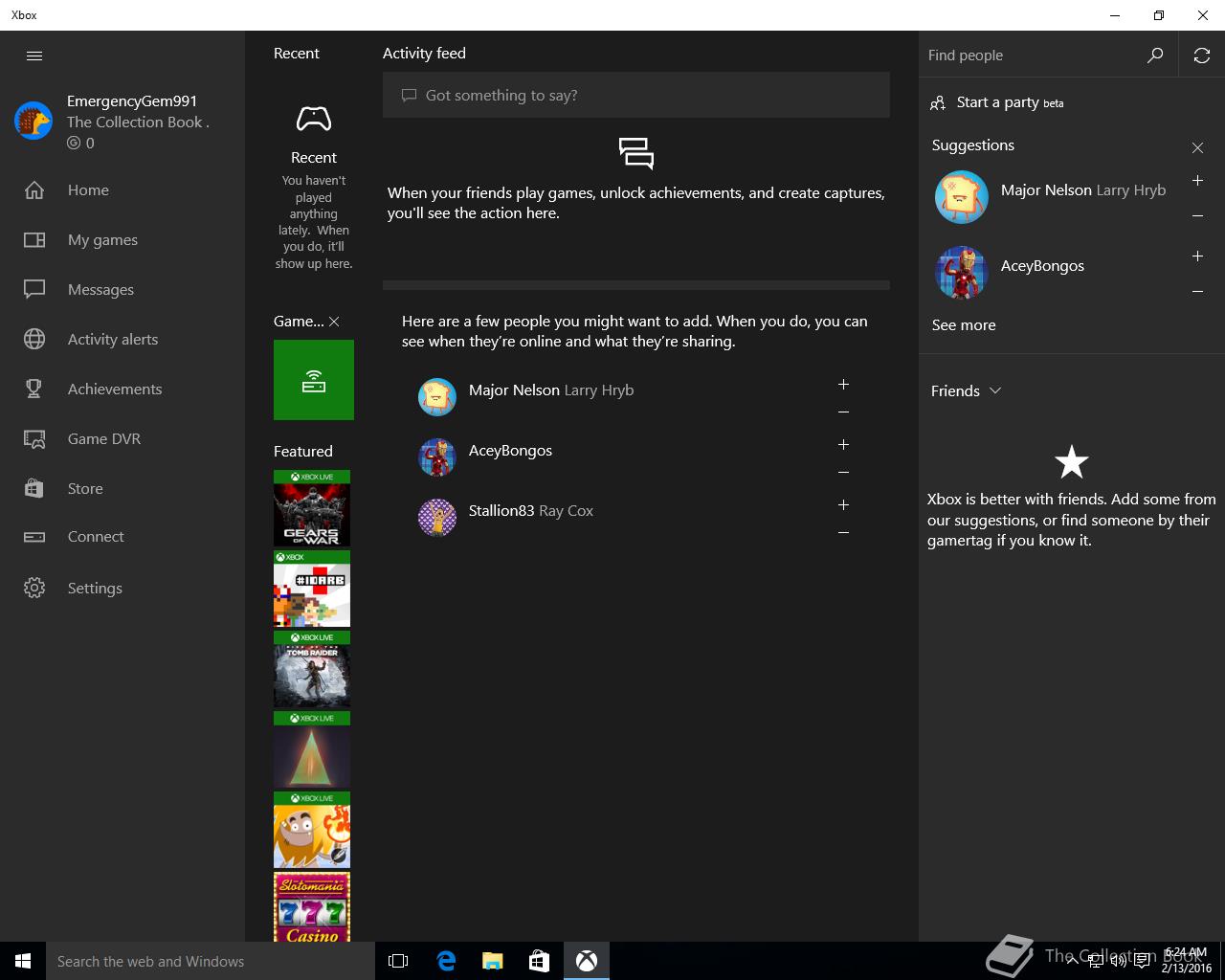Open Windows Store from taskbar
Image resolution: width=1225 pixels, height=980 pixels.
pyautogui.click(x=539, y=961)
